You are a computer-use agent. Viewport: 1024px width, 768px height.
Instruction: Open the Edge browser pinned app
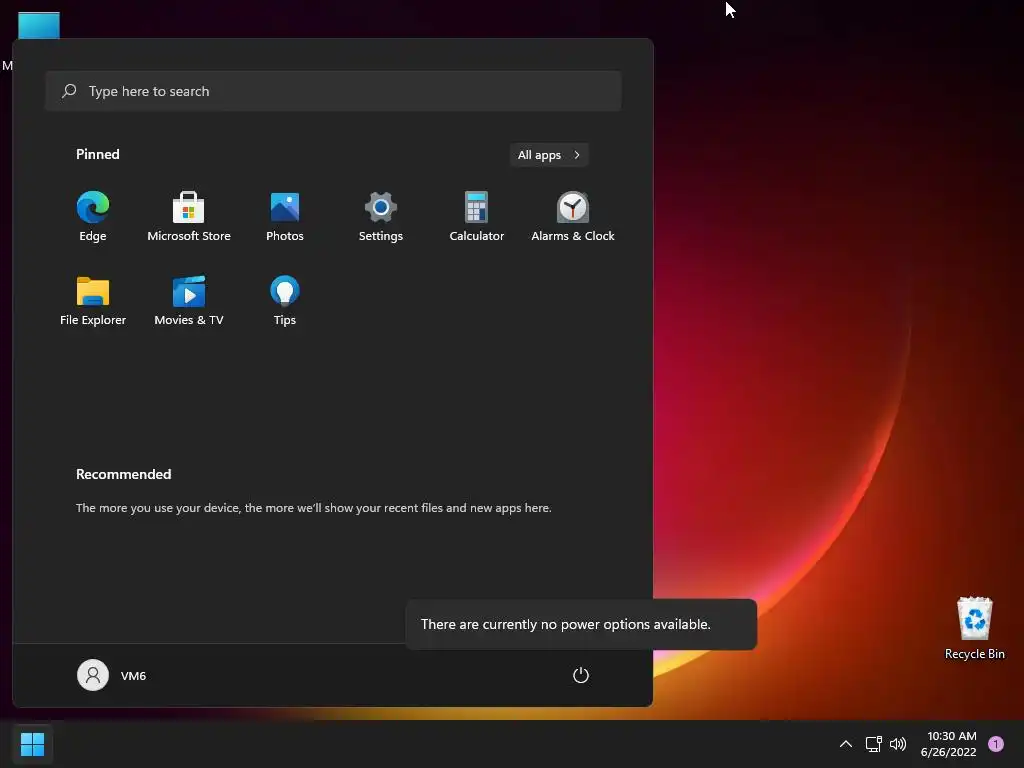pos(93,216)
